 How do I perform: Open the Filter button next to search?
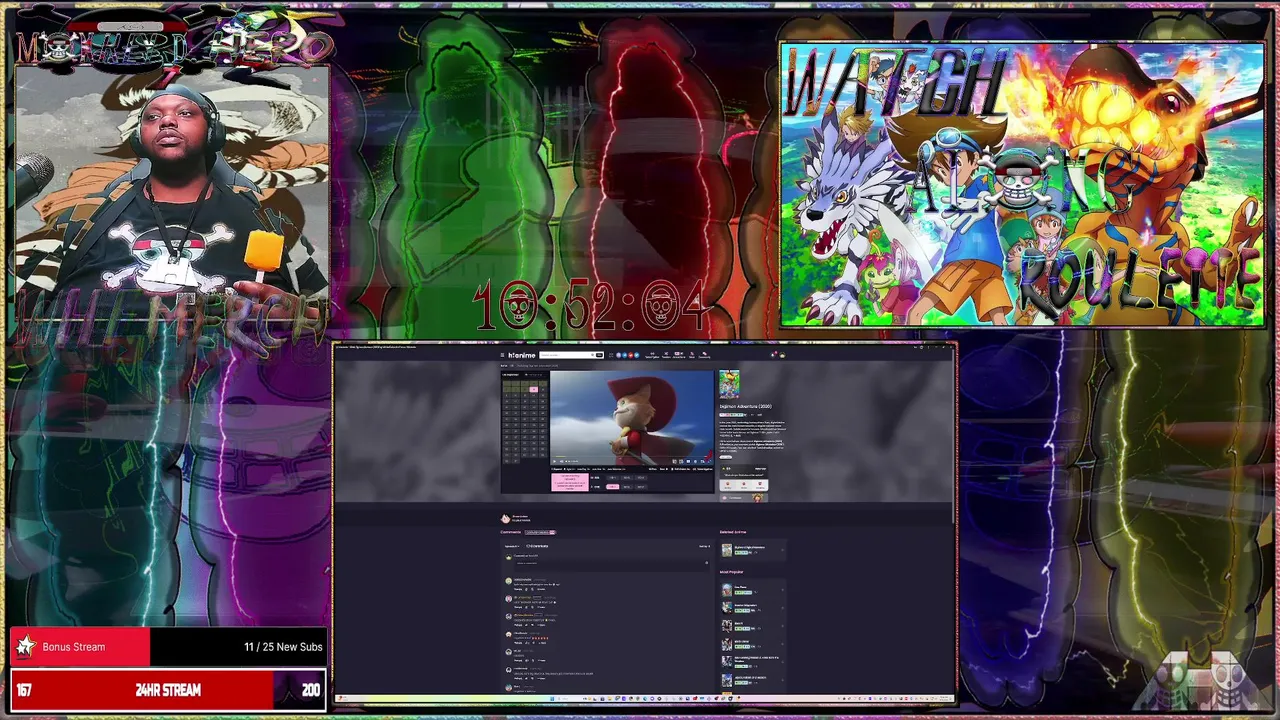point(599,355)
